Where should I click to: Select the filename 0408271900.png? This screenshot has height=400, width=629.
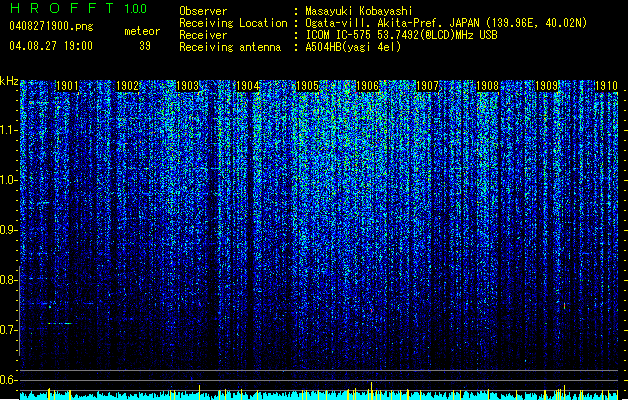[x=51, y=27]
